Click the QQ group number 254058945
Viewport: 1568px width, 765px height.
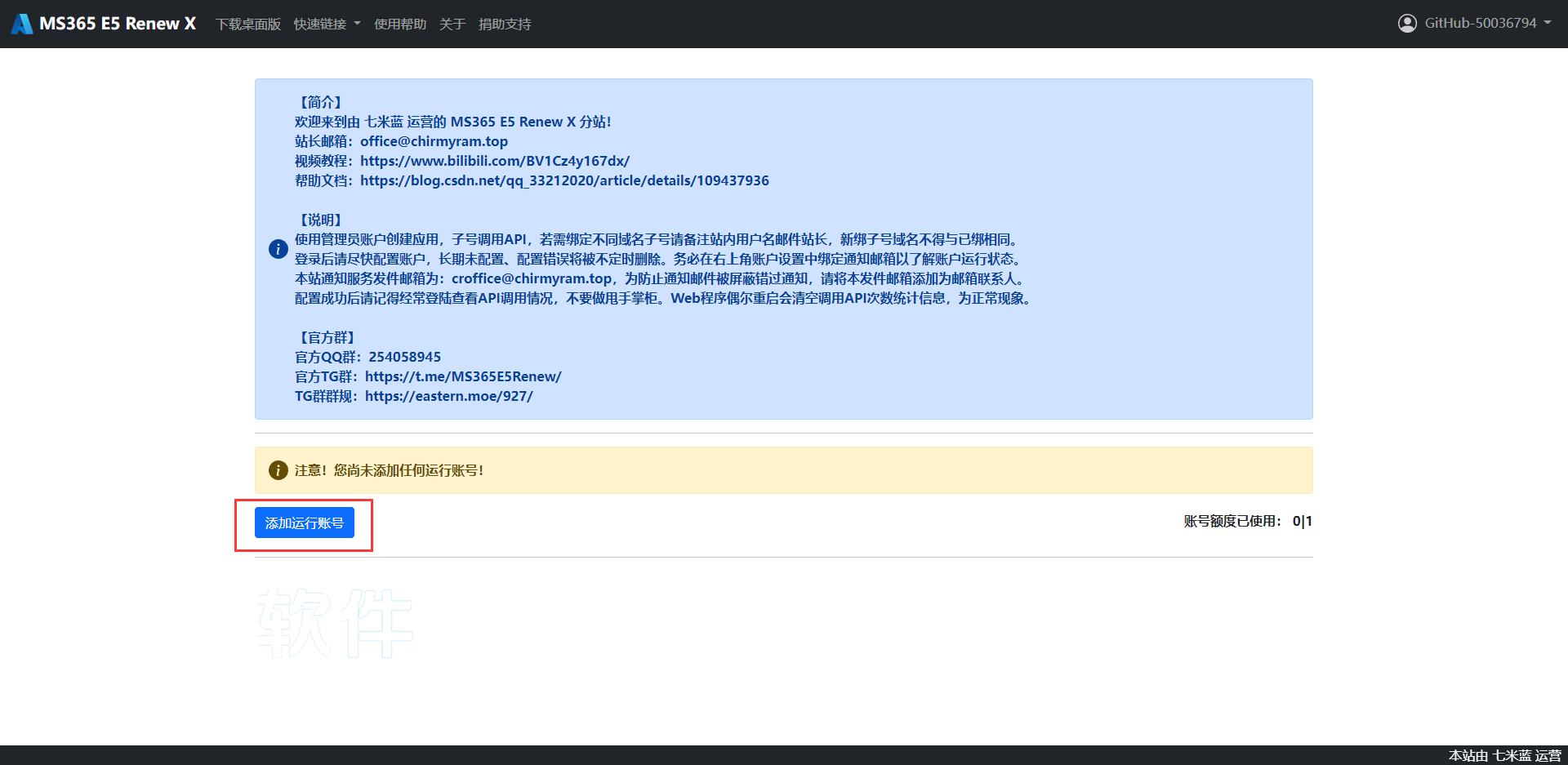(404, 357)
